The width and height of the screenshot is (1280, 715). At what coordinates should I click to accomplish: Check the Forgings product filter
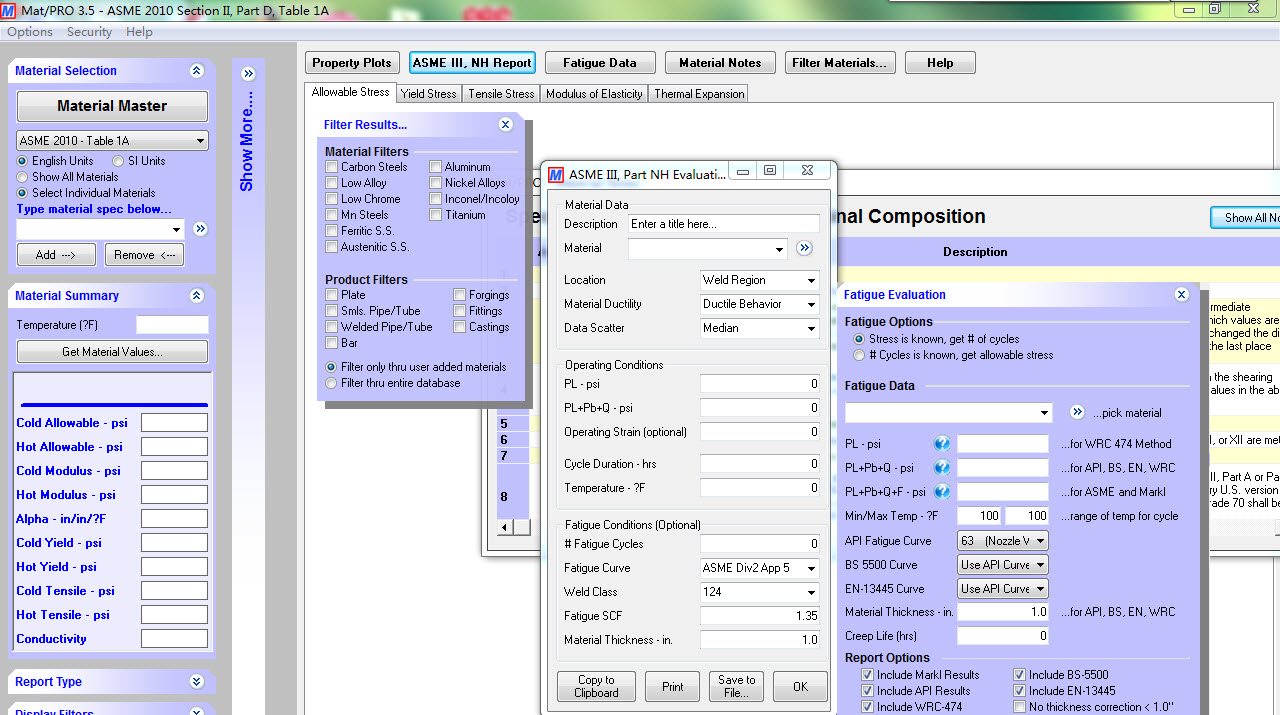(459, 295)
